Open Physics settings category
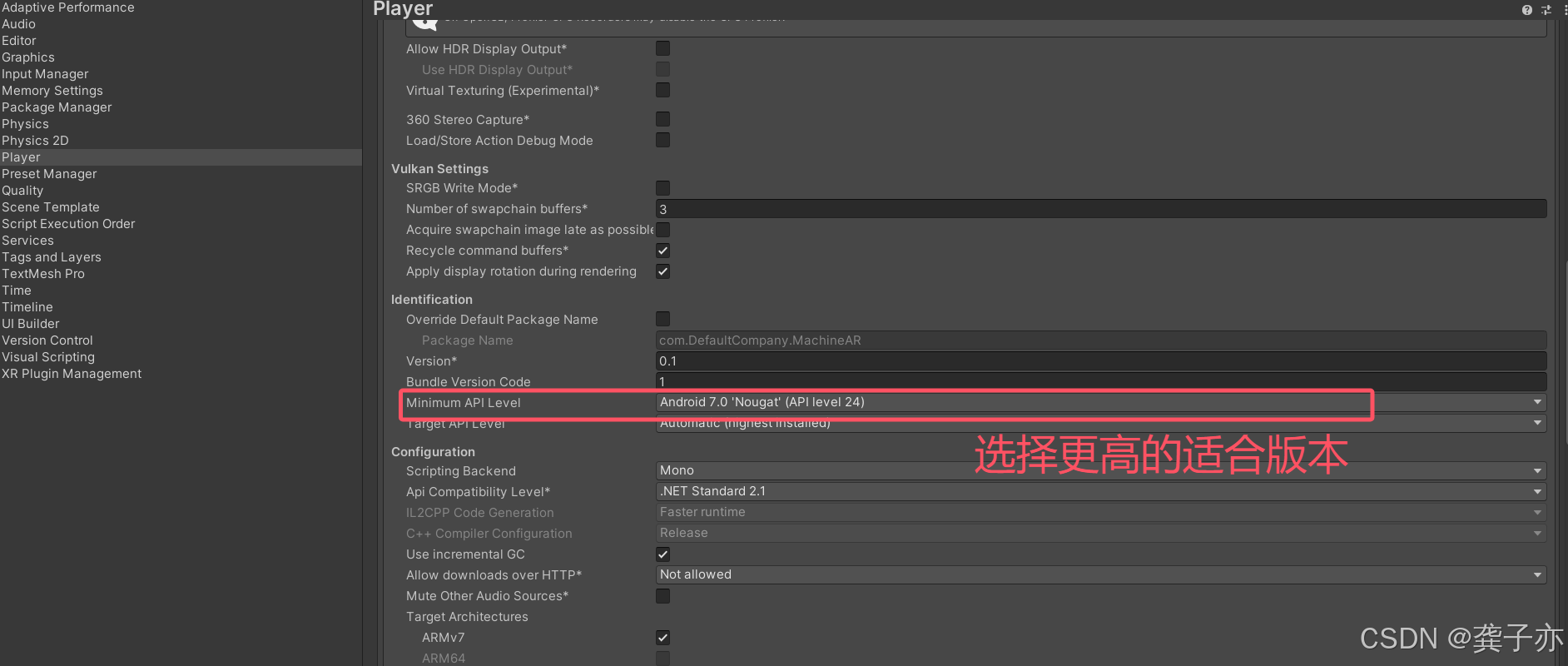 (x=25, y=124)
